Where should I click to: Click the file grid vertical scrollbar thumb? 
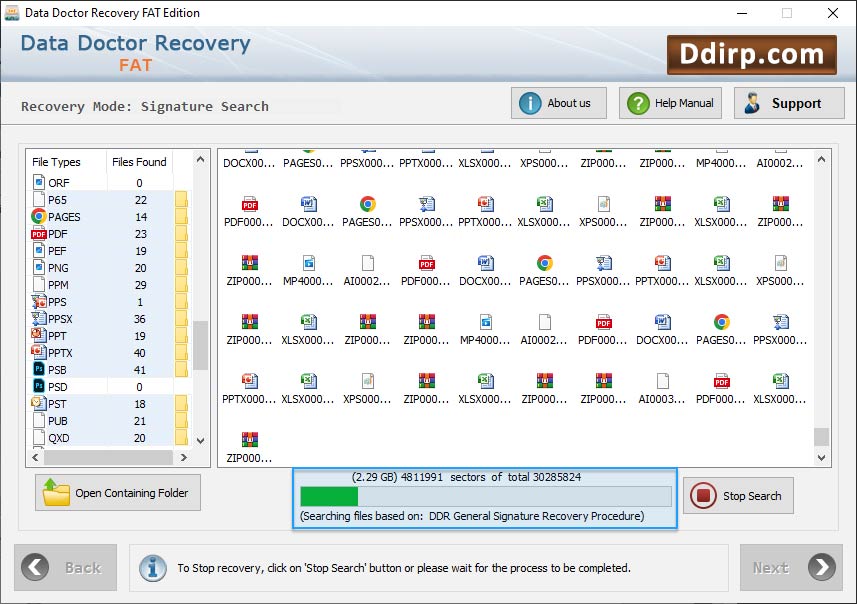821,437
